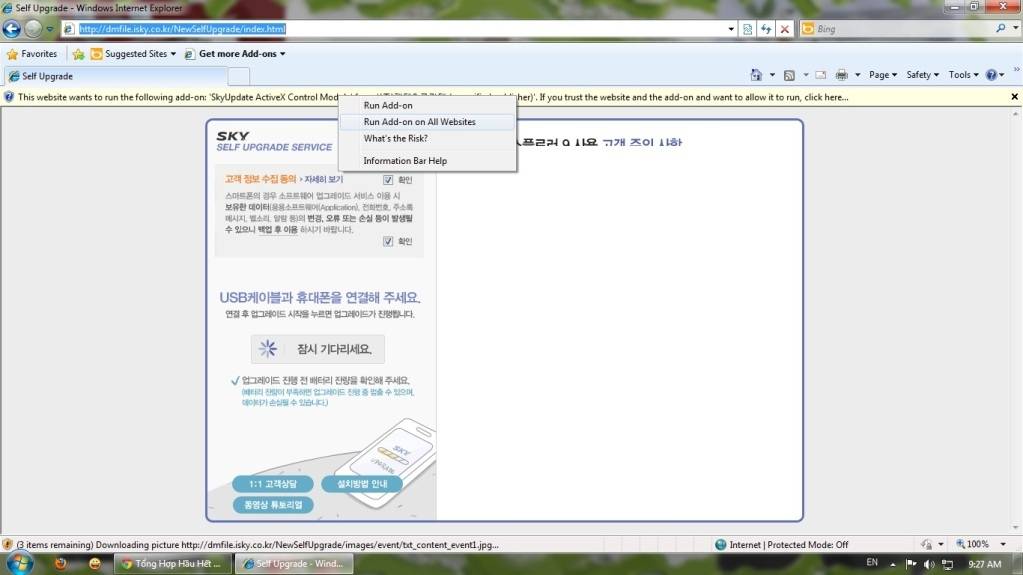
Task: Show hidden tray icons arrow
Action: tap(893, 564)
